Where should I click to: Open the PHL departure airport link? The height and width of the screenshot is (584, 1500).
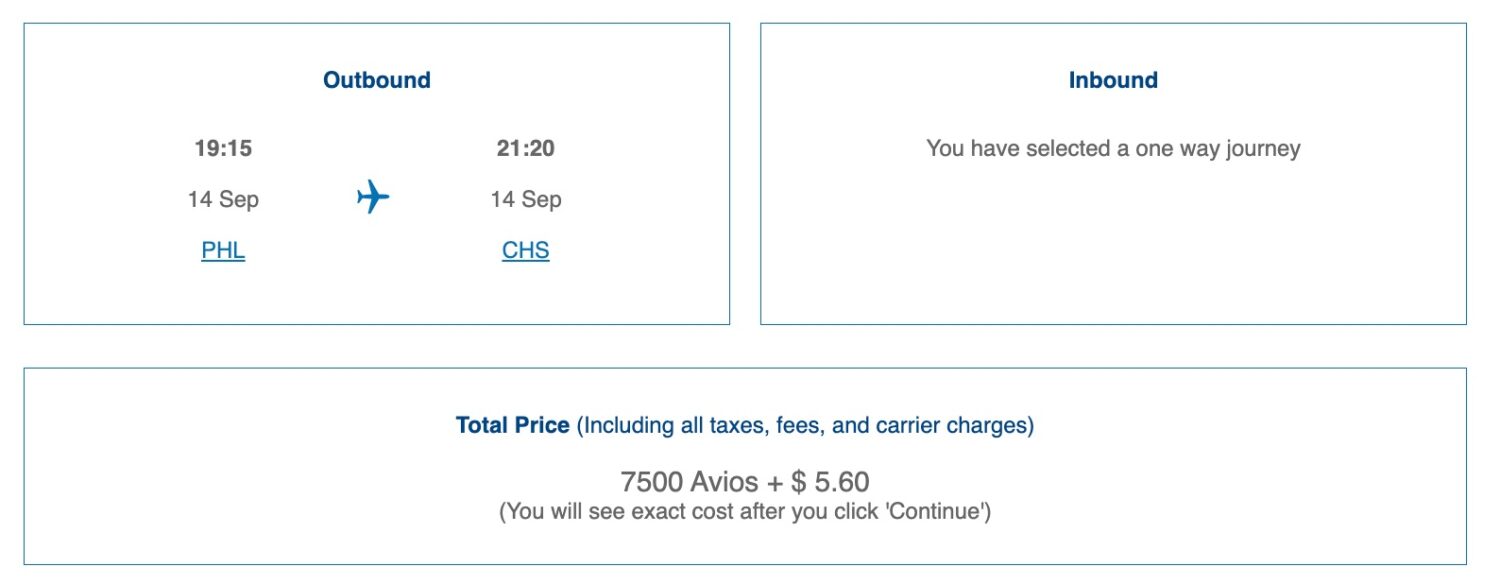pos(223,250)
